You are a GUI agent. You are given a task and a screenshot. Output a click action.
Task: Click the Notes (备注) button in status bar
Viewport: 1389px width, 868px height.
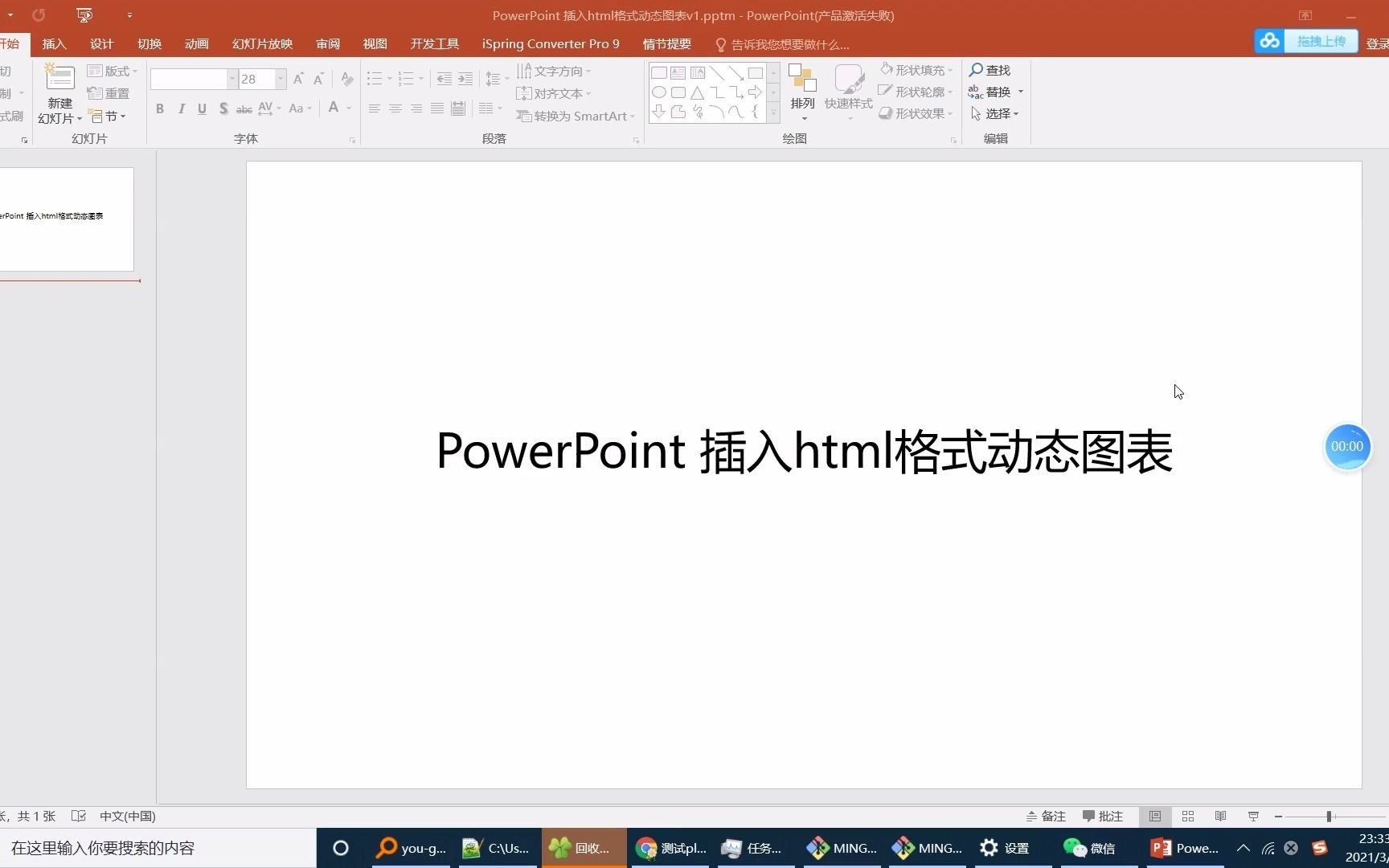[x=1046, y=816]
